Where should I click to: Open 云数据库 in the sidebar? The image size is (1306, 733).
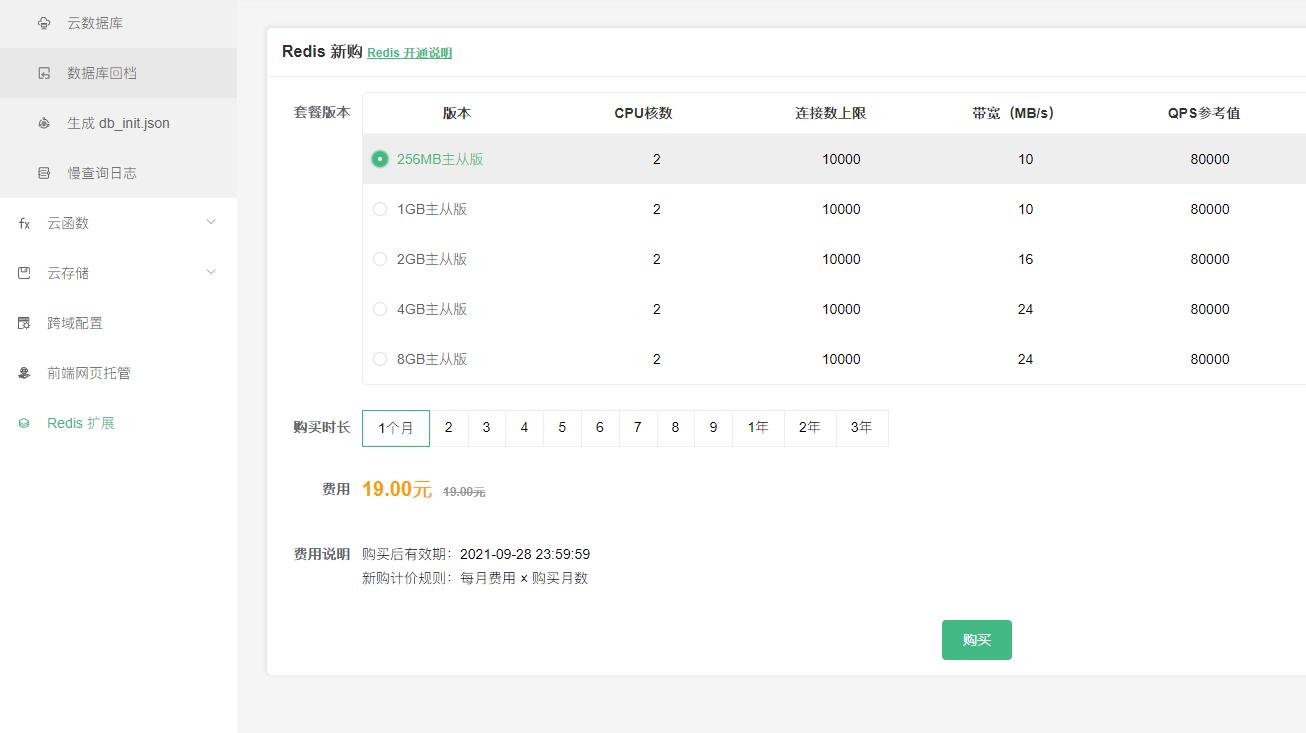(x=95, y=23)
